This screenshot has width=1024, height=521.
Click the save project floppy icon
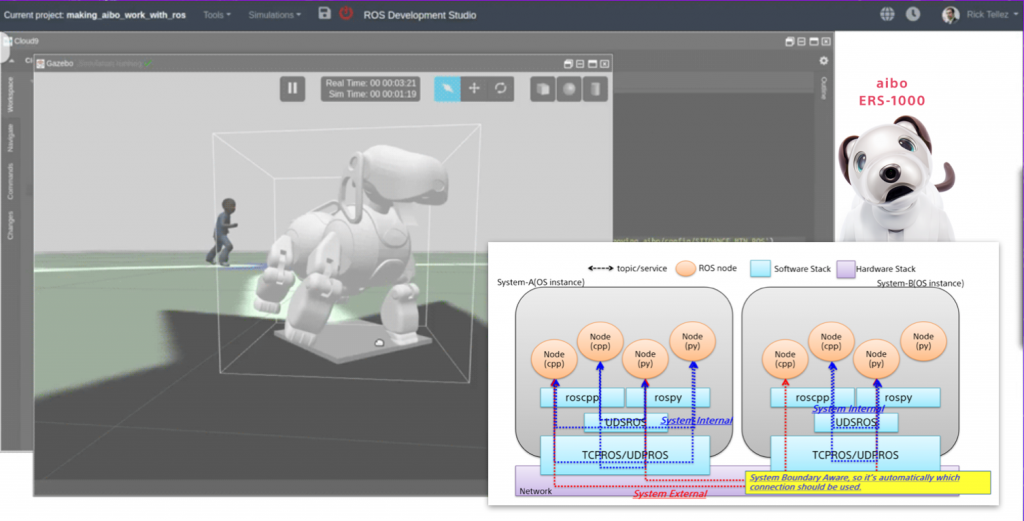(324, 14)
